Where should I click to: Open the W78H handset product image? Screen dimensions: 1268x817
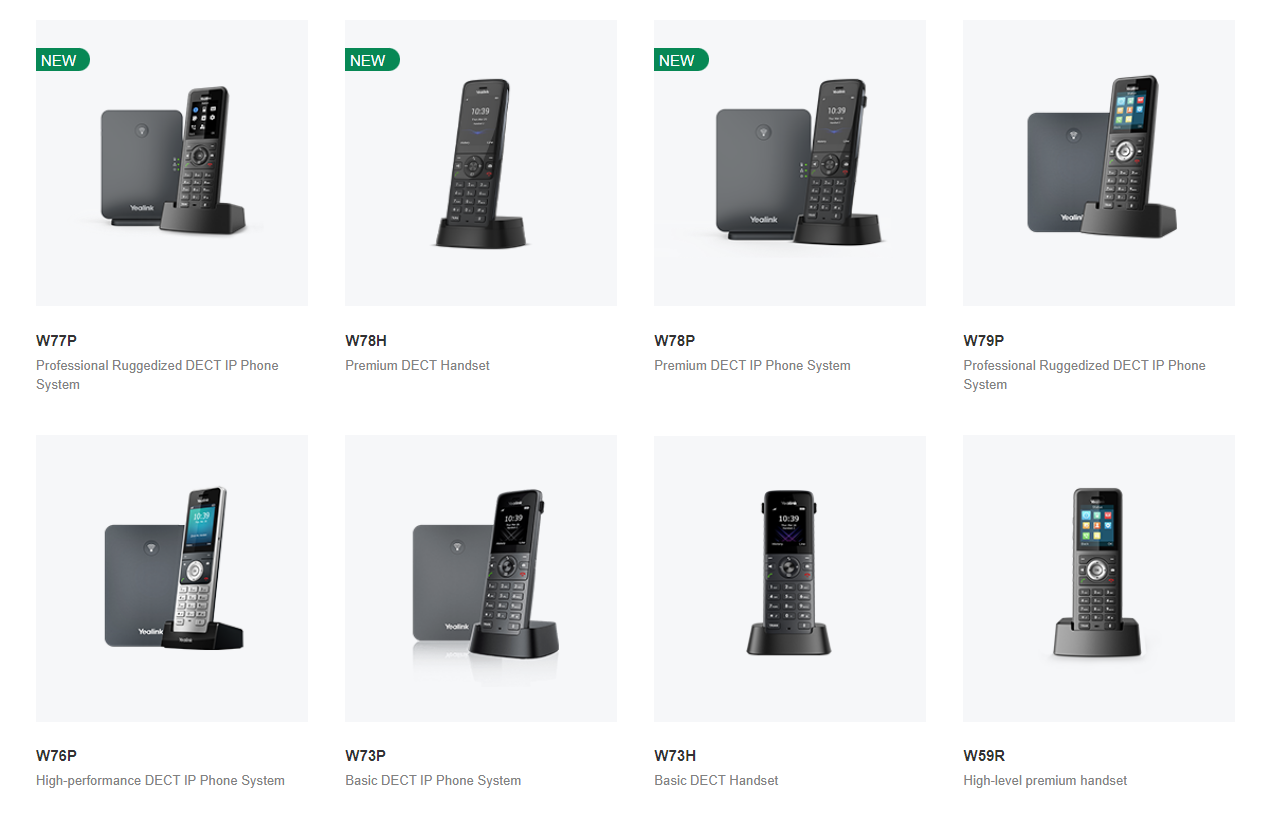(481, 163)
